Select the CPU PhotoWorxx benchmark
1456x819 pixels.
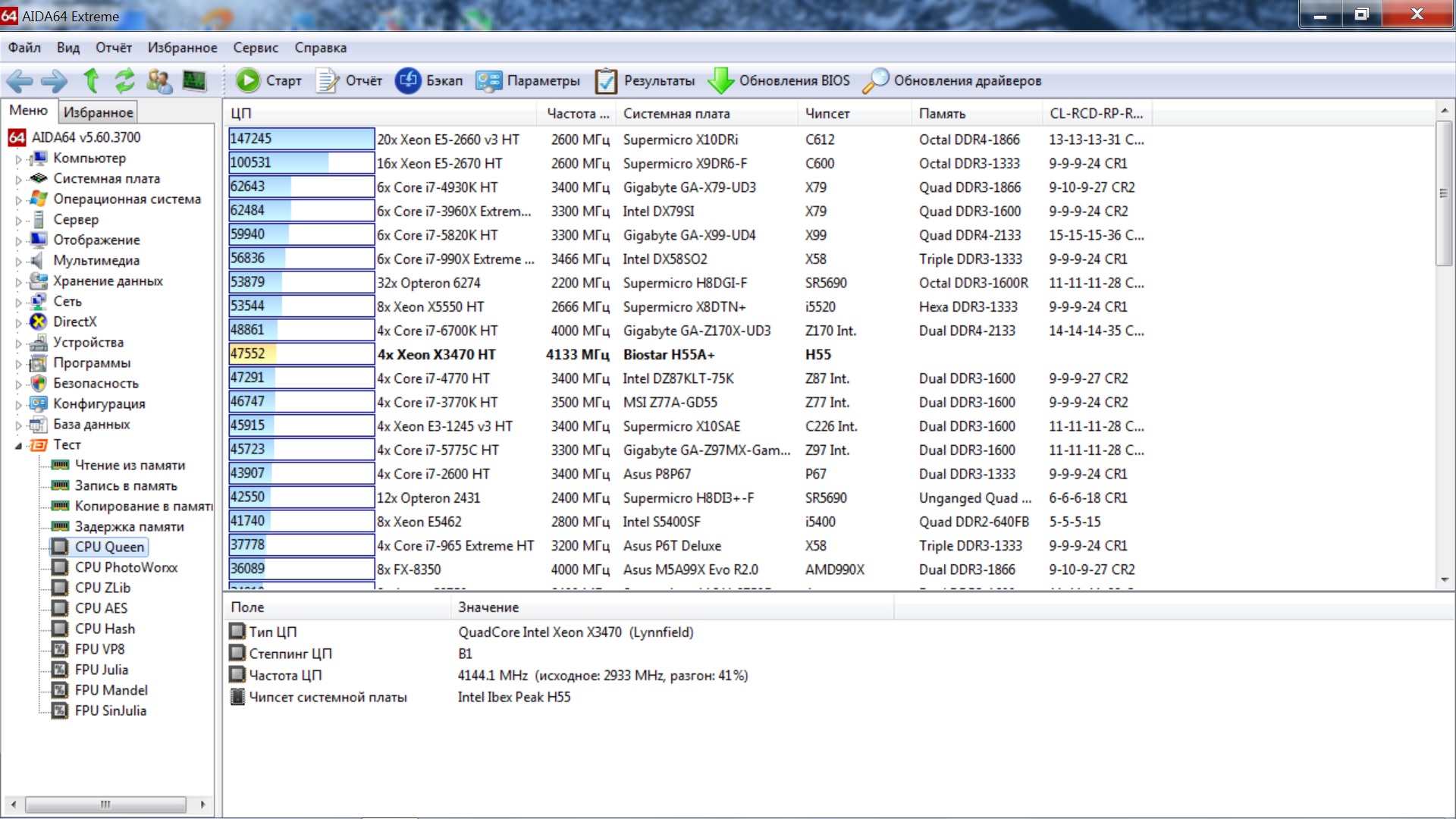pos(126,567)
